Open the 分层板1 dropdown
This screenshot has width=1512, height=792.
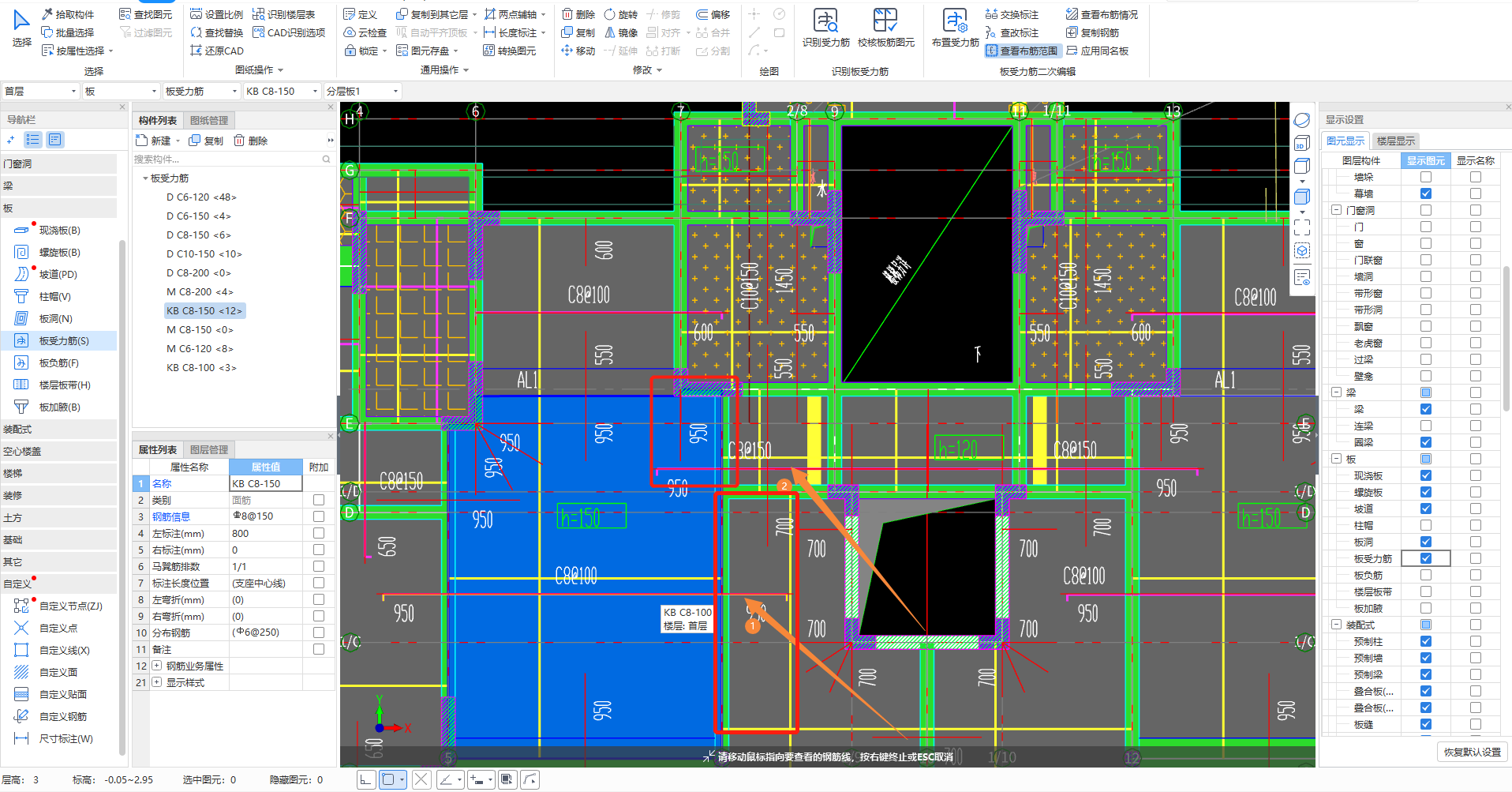click(x=363, y=91)
